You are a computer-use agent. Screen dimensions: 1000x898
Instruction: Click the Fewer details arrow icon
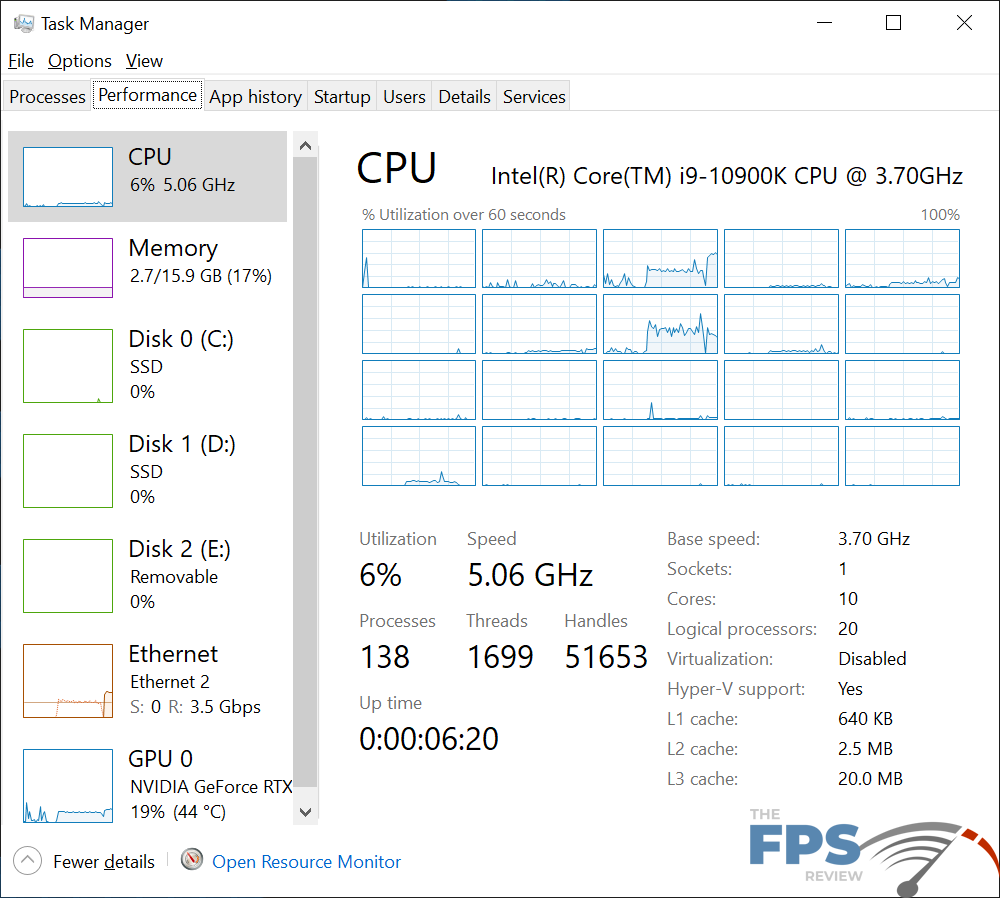pos(27,861)
